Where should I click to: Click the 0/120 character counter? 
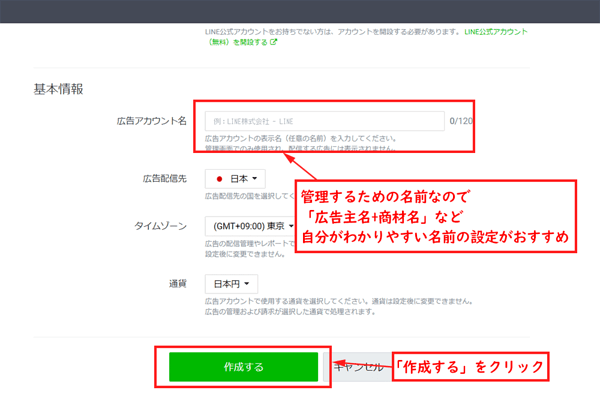pos(461,121)
